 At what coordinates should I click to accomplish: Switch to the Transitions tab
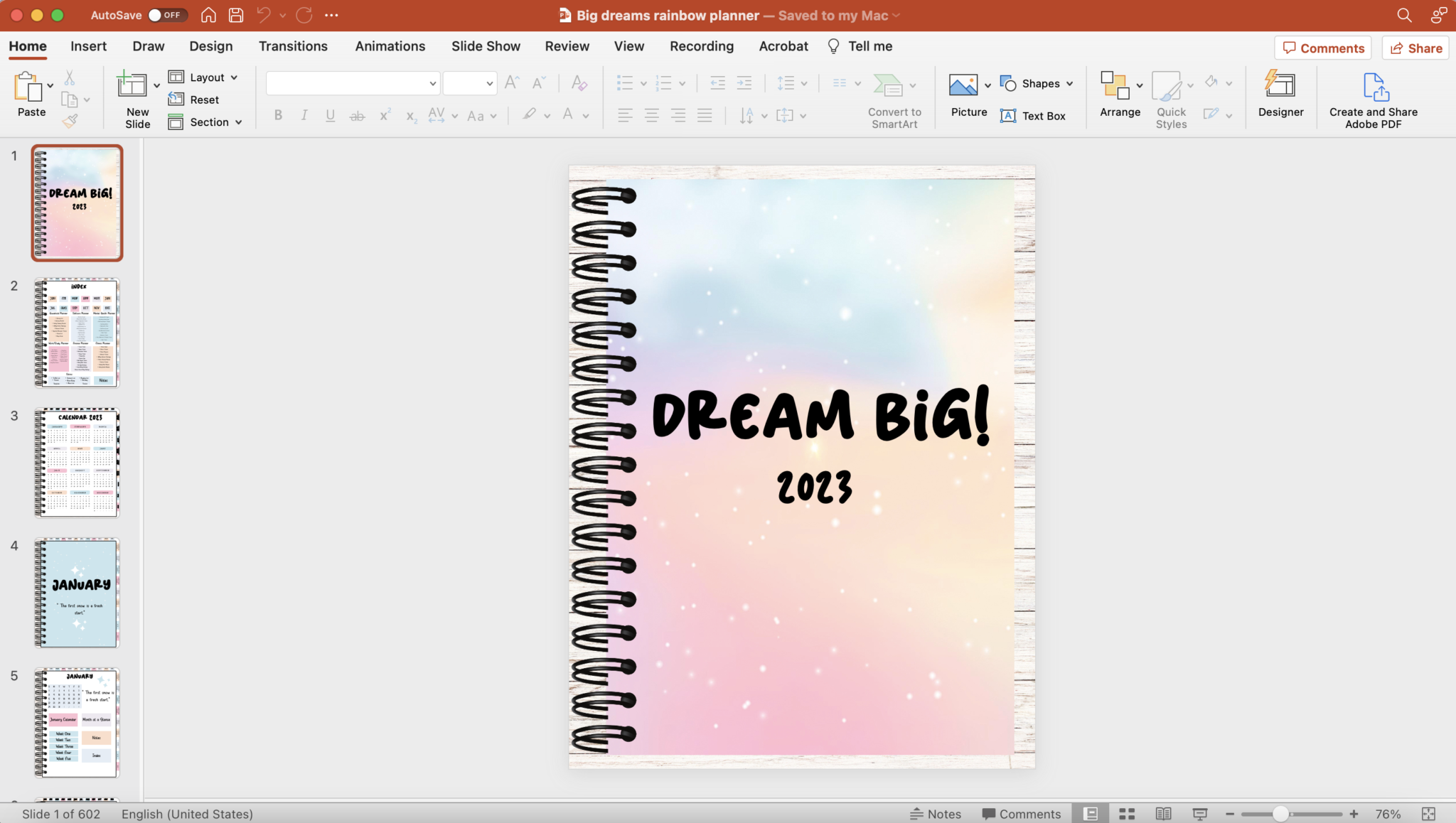tap(293, 45)
